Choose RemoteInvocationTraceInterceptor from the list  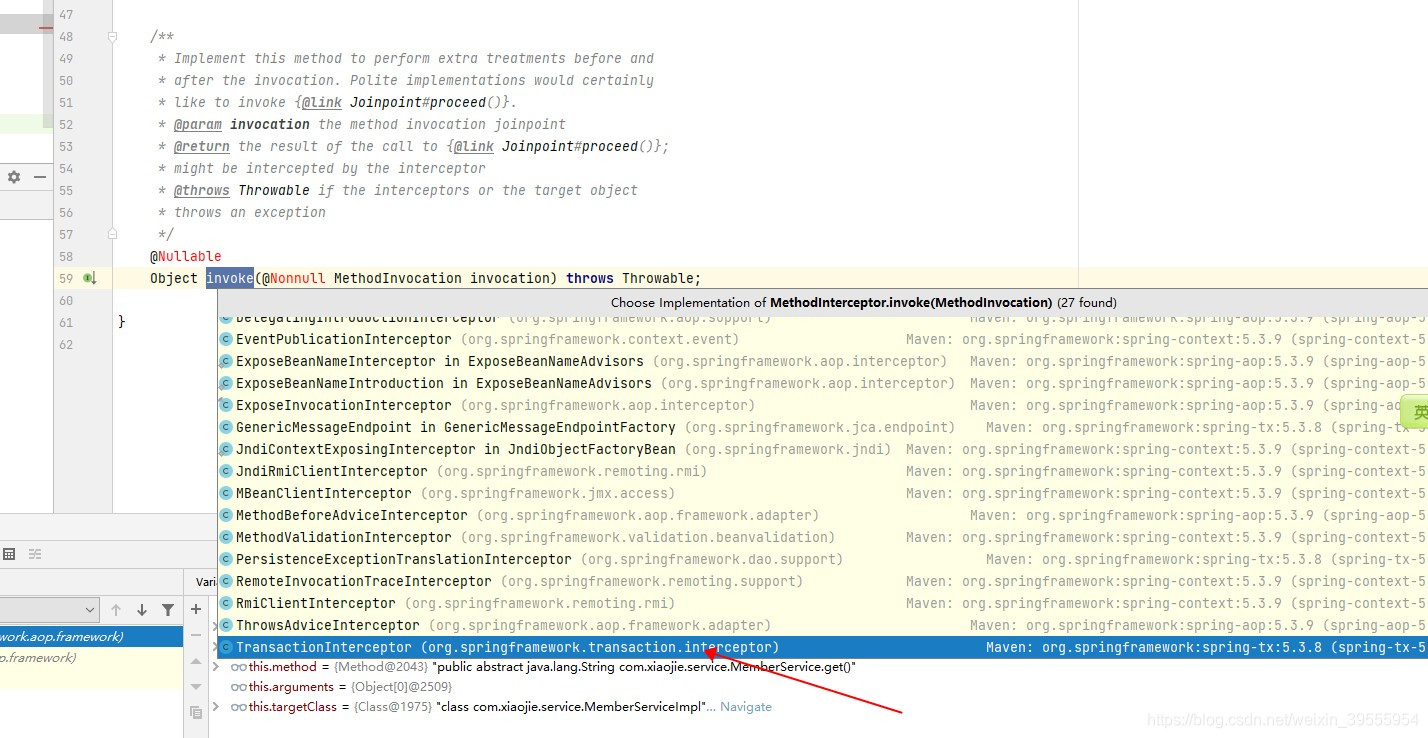click(822, 582)
